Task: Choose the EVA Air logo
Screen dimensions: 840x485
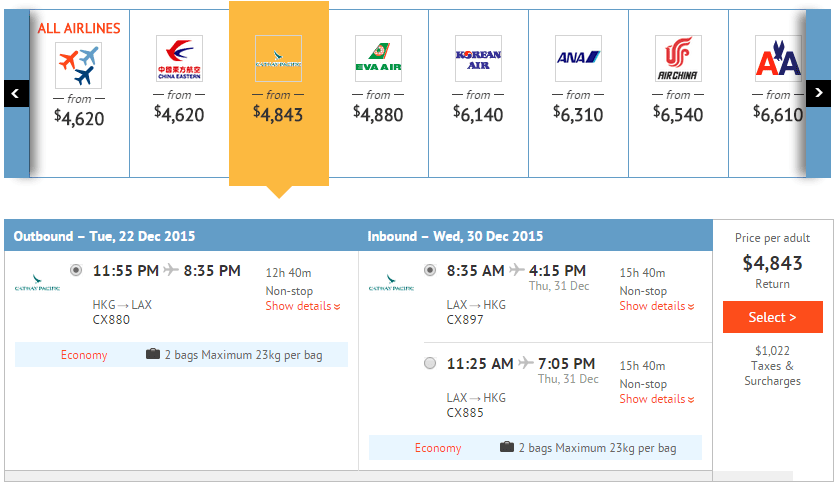Action: (x=378, y=59)
